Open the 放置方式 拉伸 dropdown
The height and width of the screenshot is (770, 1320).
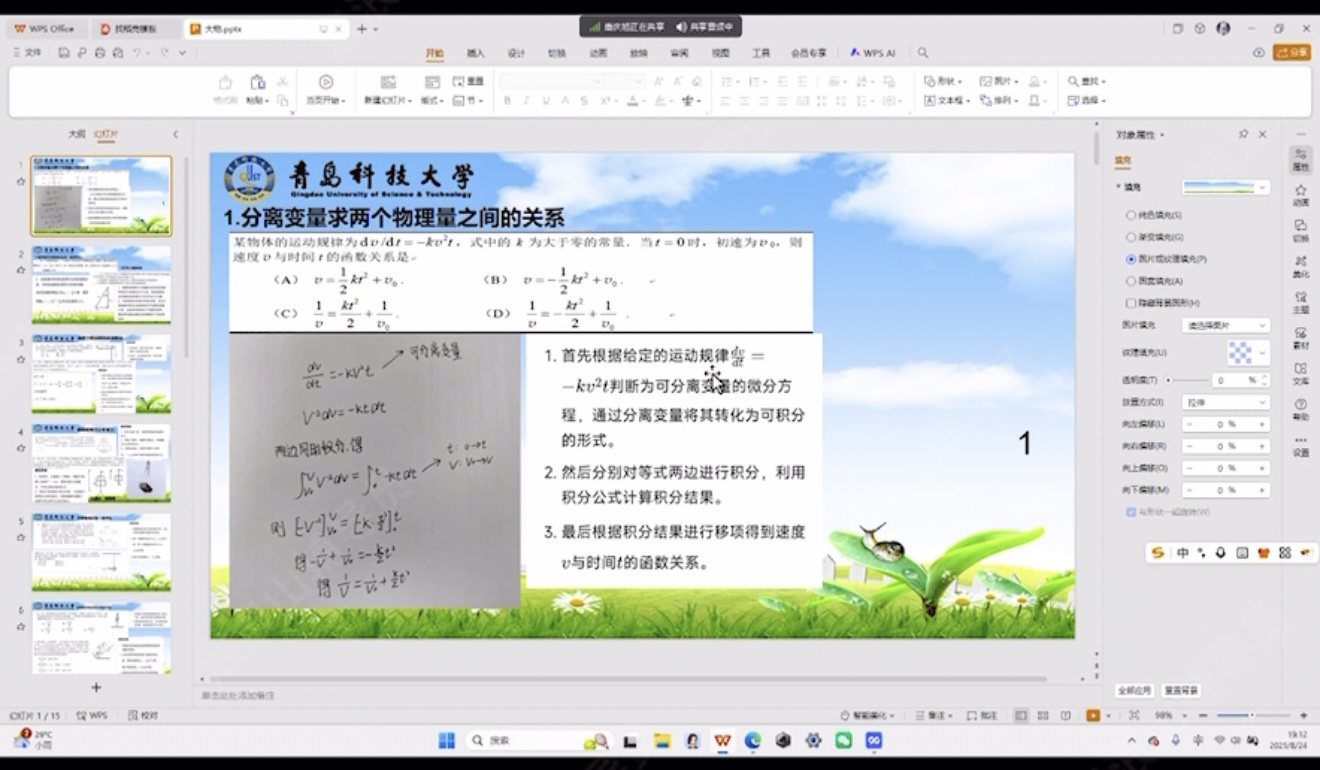click(1226, 402)
